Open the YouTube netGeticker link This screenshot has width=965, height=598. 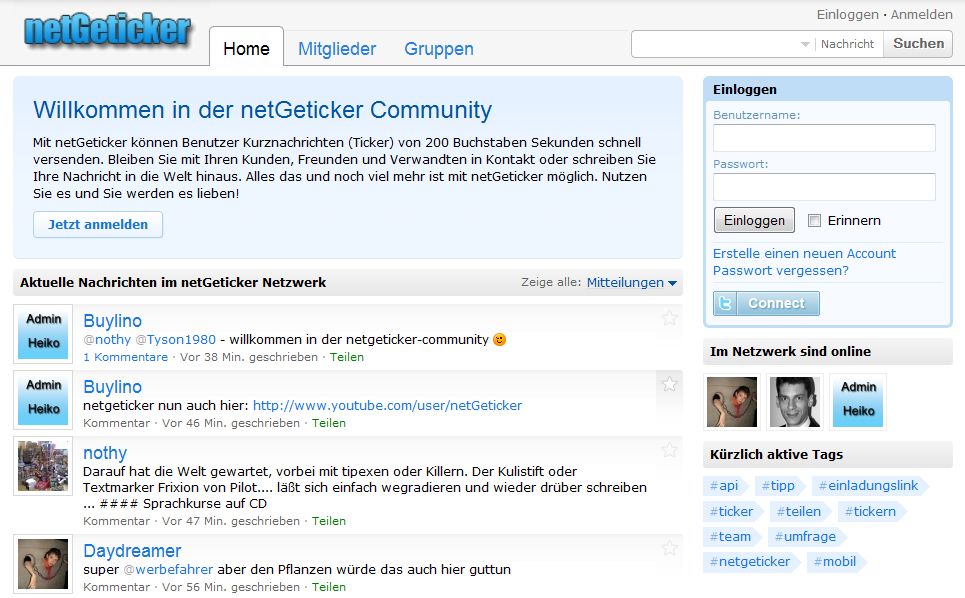point(387,405)
